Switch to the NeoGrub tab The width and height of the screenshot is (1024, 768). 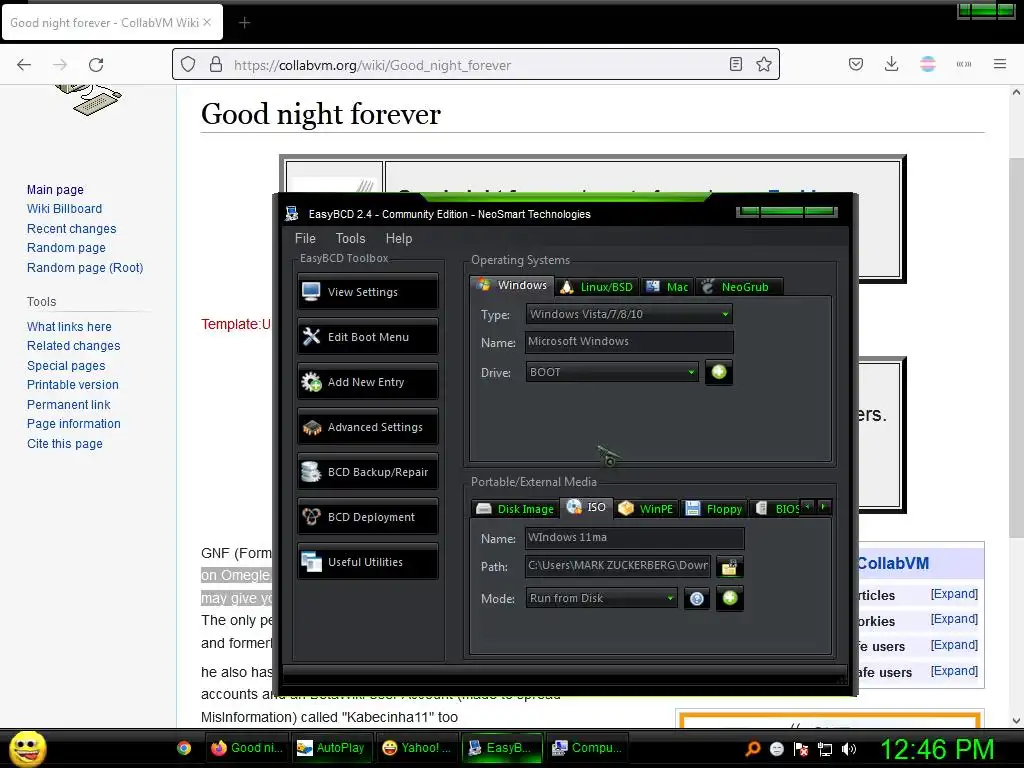click(738, 287)
